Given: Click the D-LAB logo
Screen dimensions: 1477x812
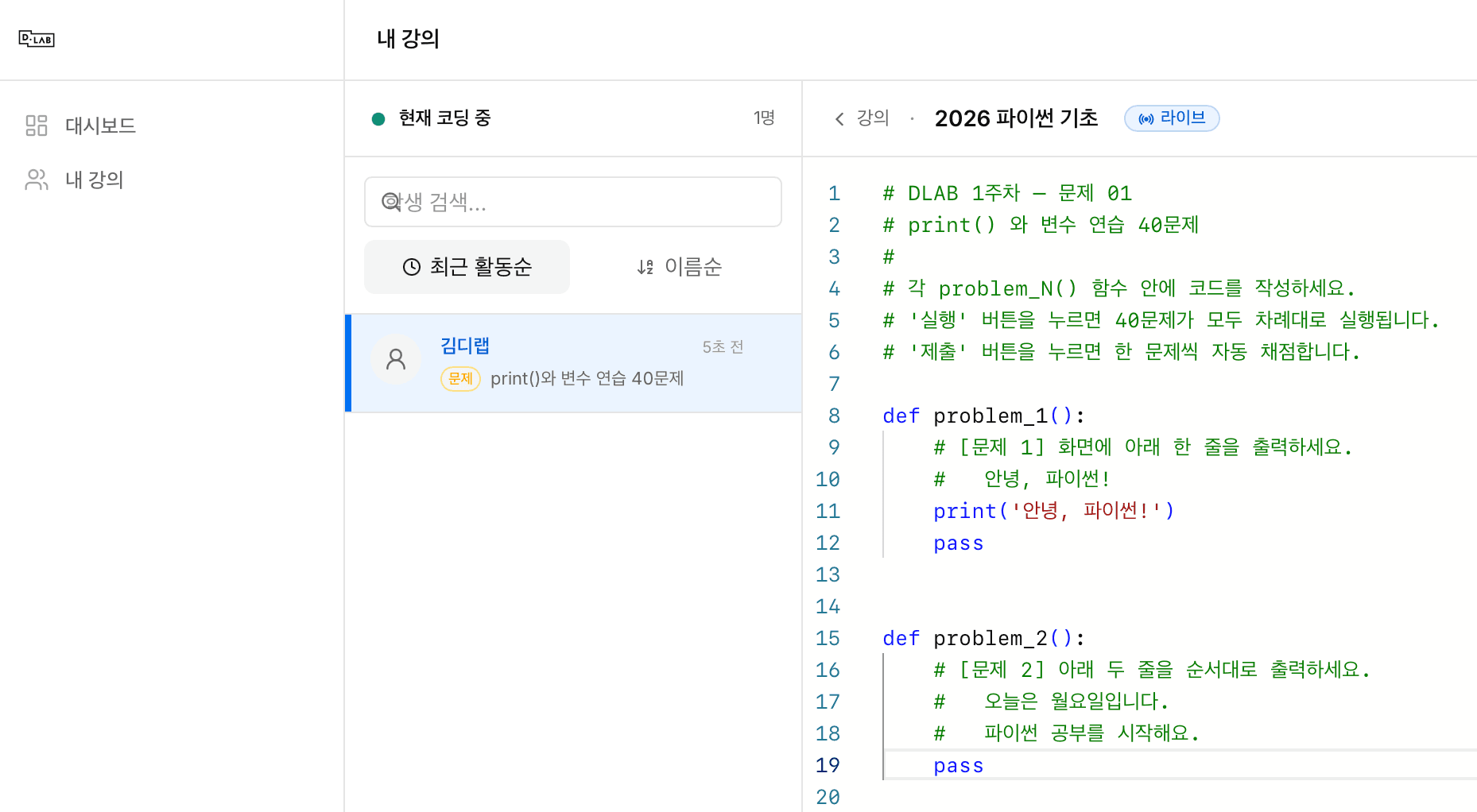Looking at the screenshot, I should pyautogui.click(x=37, y=39).
